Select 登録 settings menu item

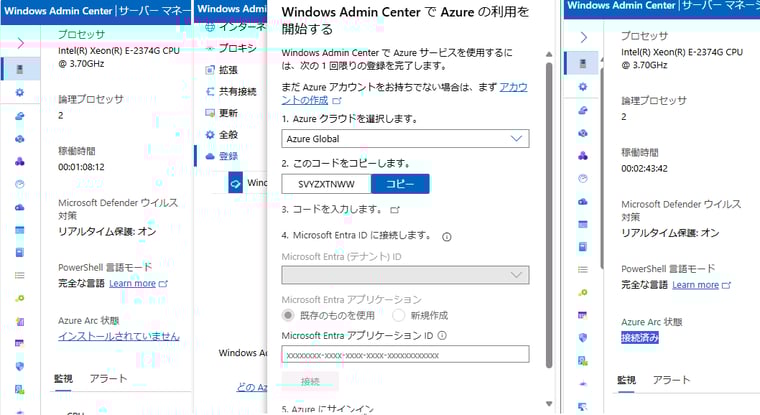tap(222, 156)
